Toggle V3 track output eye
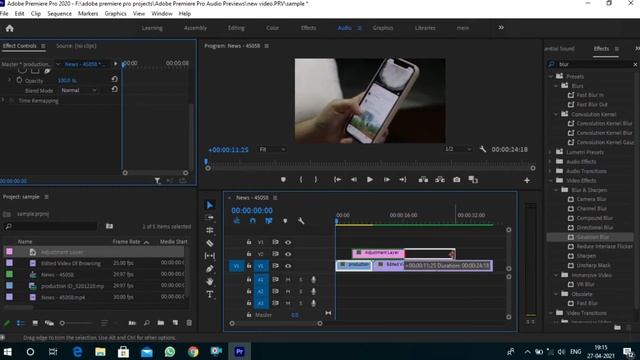The height and width of the screenshot is (360, 640). point(288,242)
